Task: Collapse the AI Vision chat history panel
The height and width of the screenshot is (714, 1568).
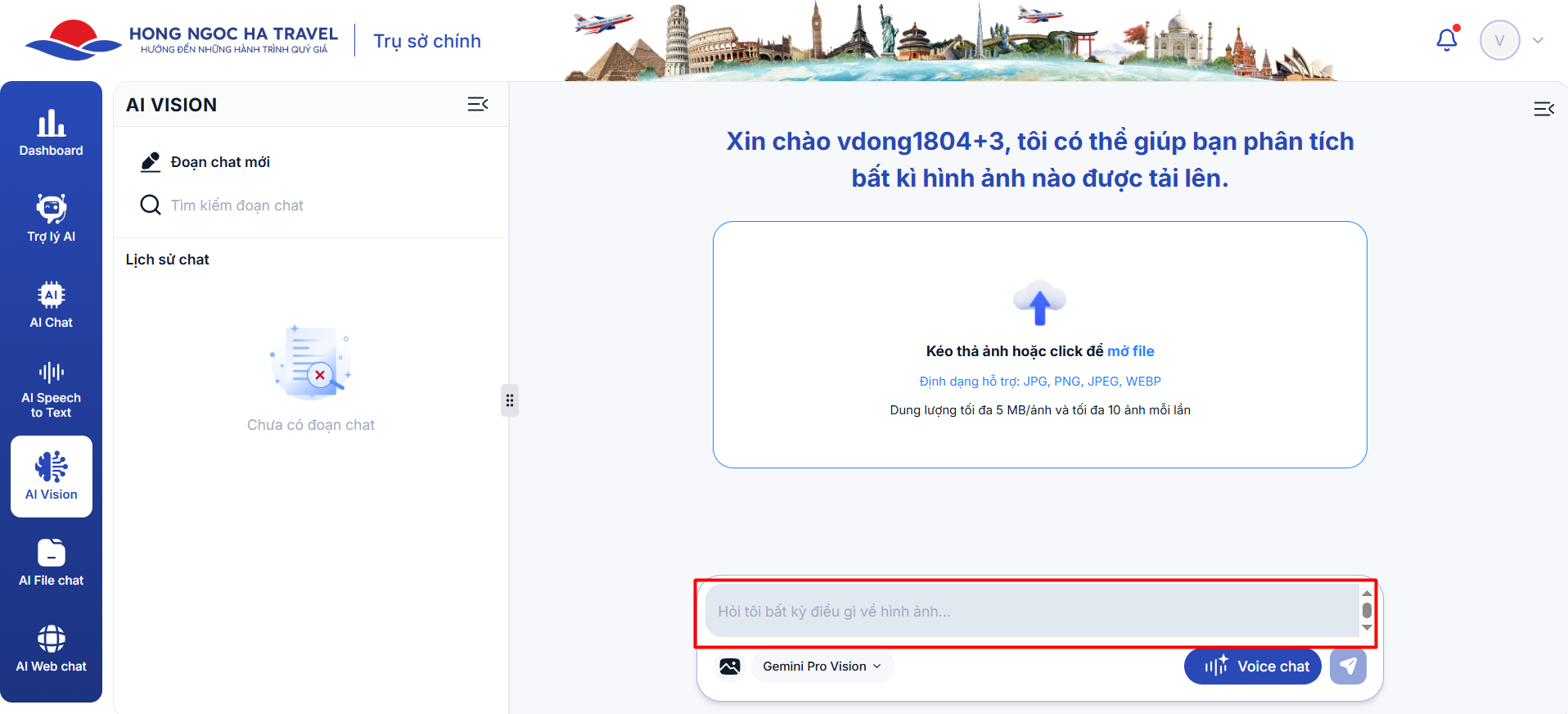Action: (x=477, y=104)
